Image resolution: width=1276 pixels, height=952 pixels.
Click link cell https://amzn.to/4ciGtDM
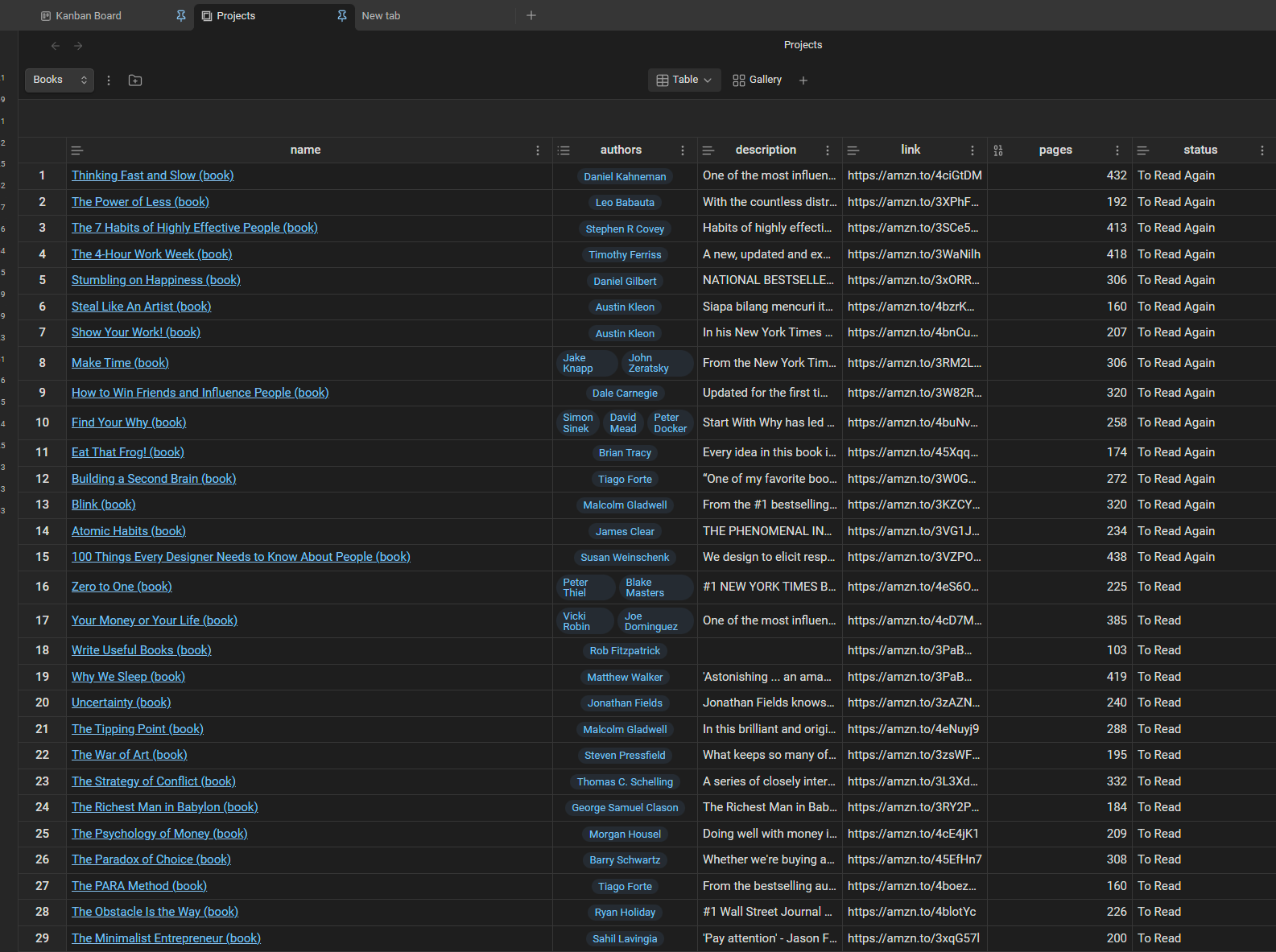[x=915, y=175]
